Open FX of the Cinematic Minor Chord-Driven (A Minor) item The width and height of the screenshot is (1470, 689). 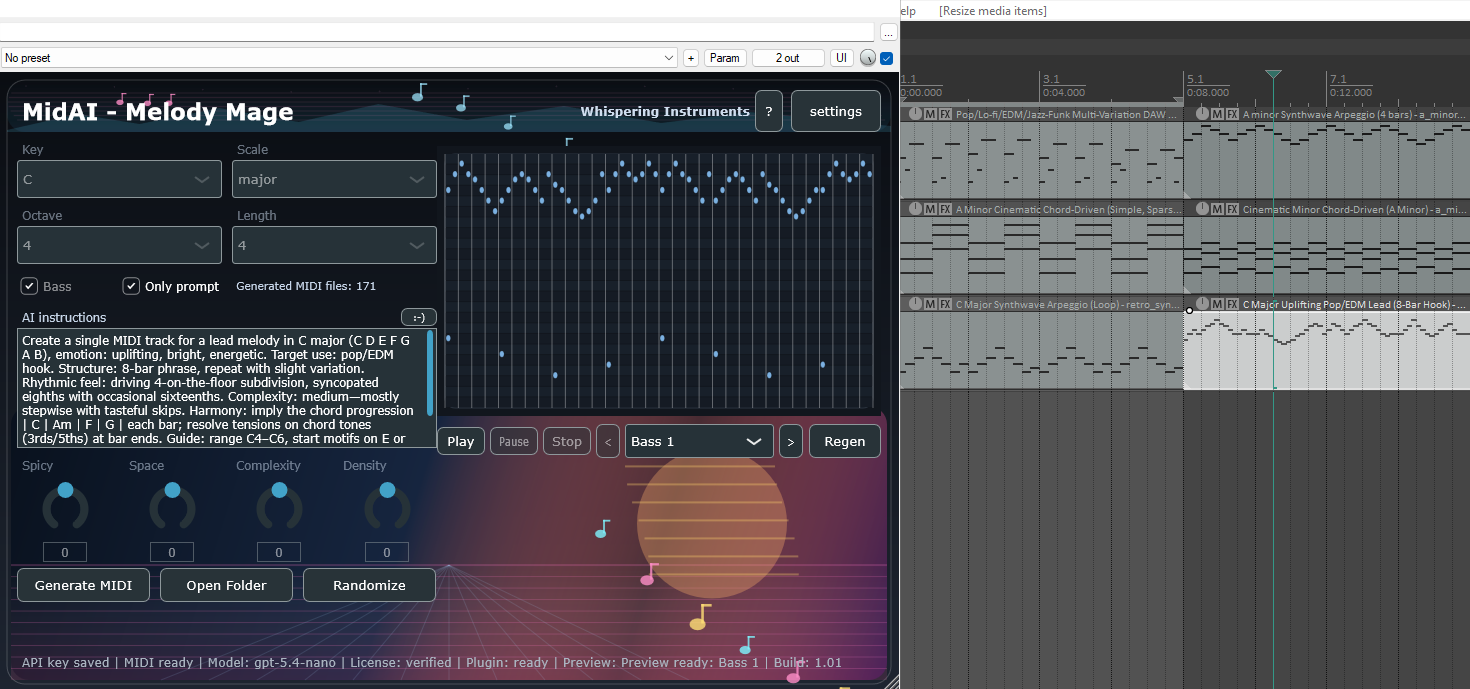click(1232, 209)
